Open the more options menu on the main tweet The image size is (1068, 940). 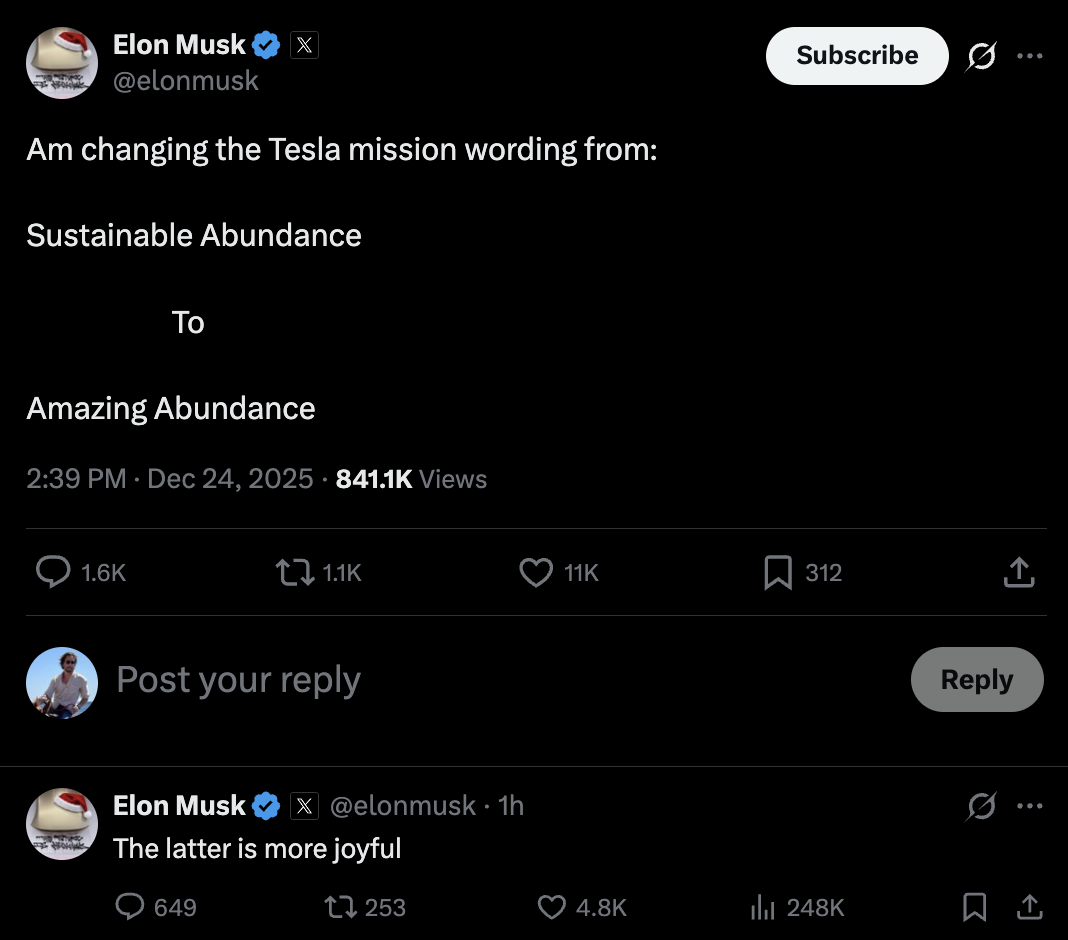(1030, 56)
